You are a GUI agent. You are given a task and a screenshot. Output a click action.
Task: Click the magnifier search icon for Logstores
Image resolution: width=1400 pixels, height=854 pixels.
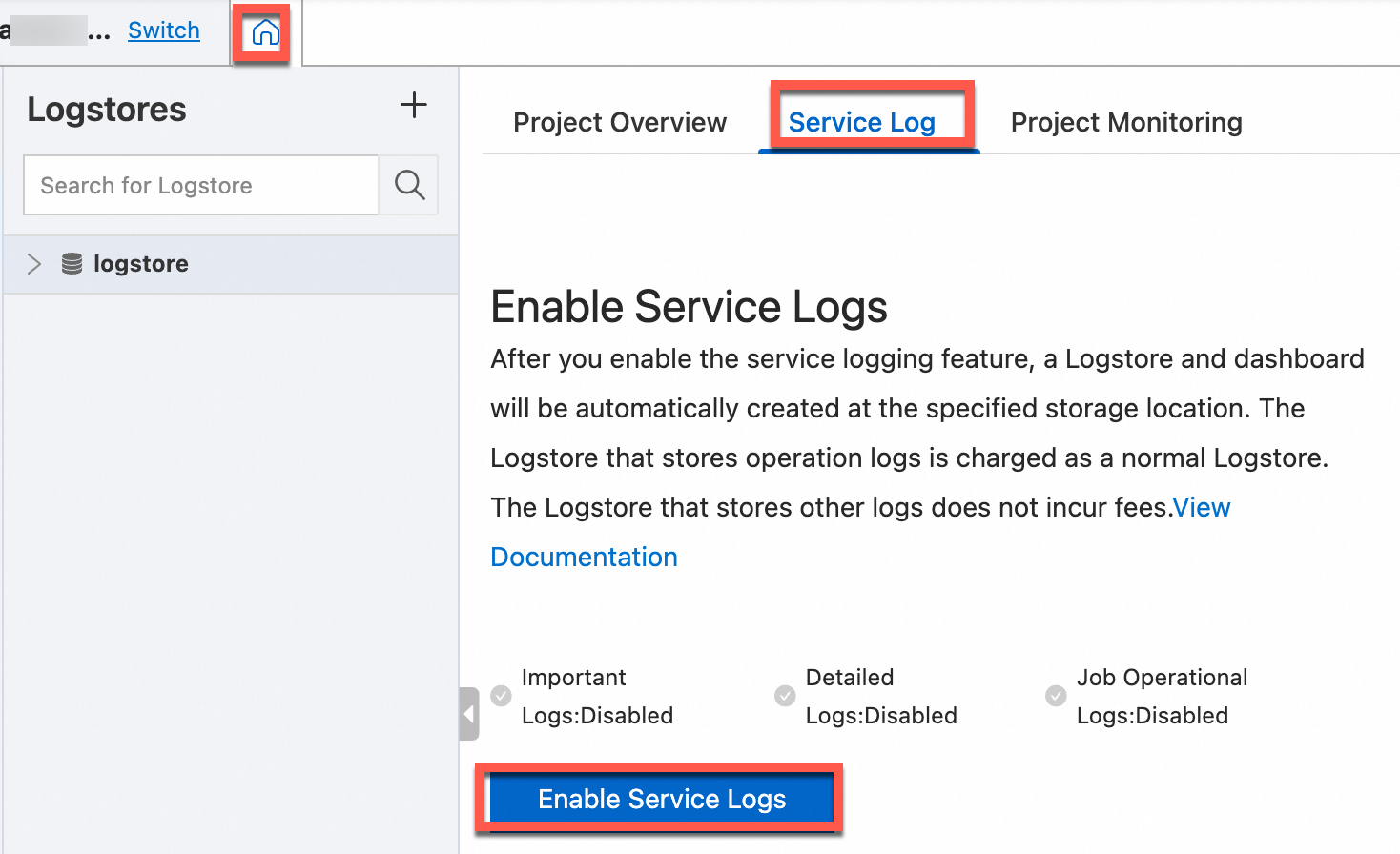point(409,185)
